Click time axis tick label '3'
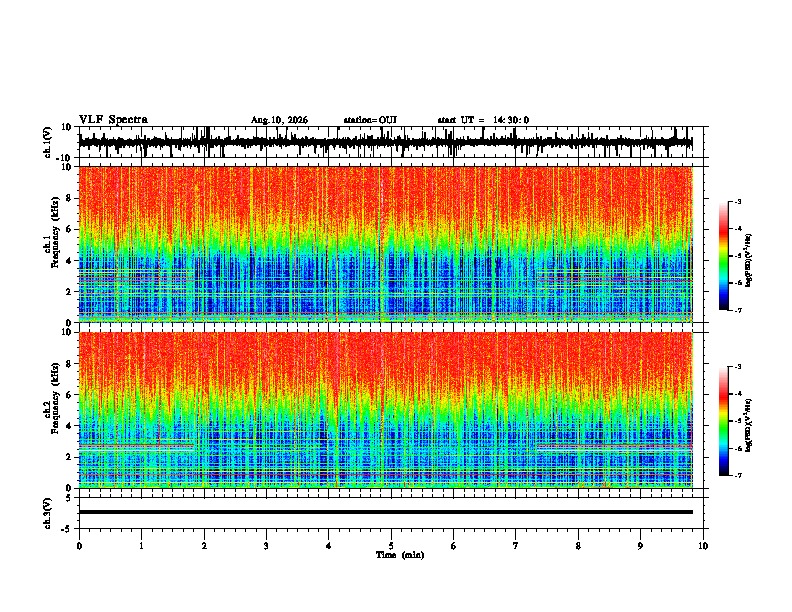This screenshot has height=612, width=792. tap(266, 546)
